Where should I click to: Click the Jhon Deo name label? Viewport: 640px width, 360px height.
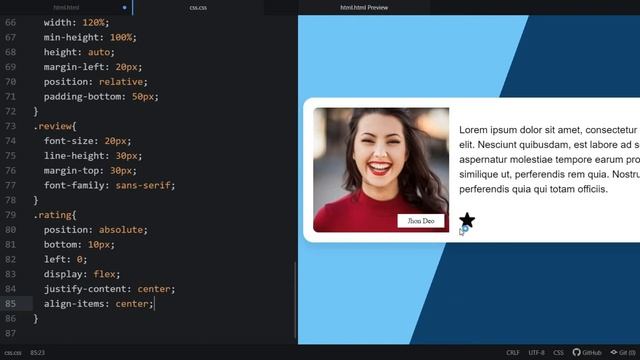(x=421, y=221)
